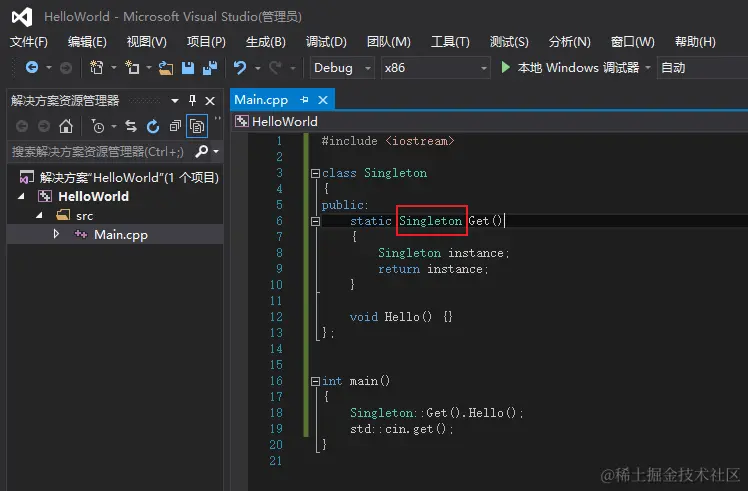Select the HelloWorld project in tree
The width and height of the screenshot is (748, 491).
(x=83, y=196)
